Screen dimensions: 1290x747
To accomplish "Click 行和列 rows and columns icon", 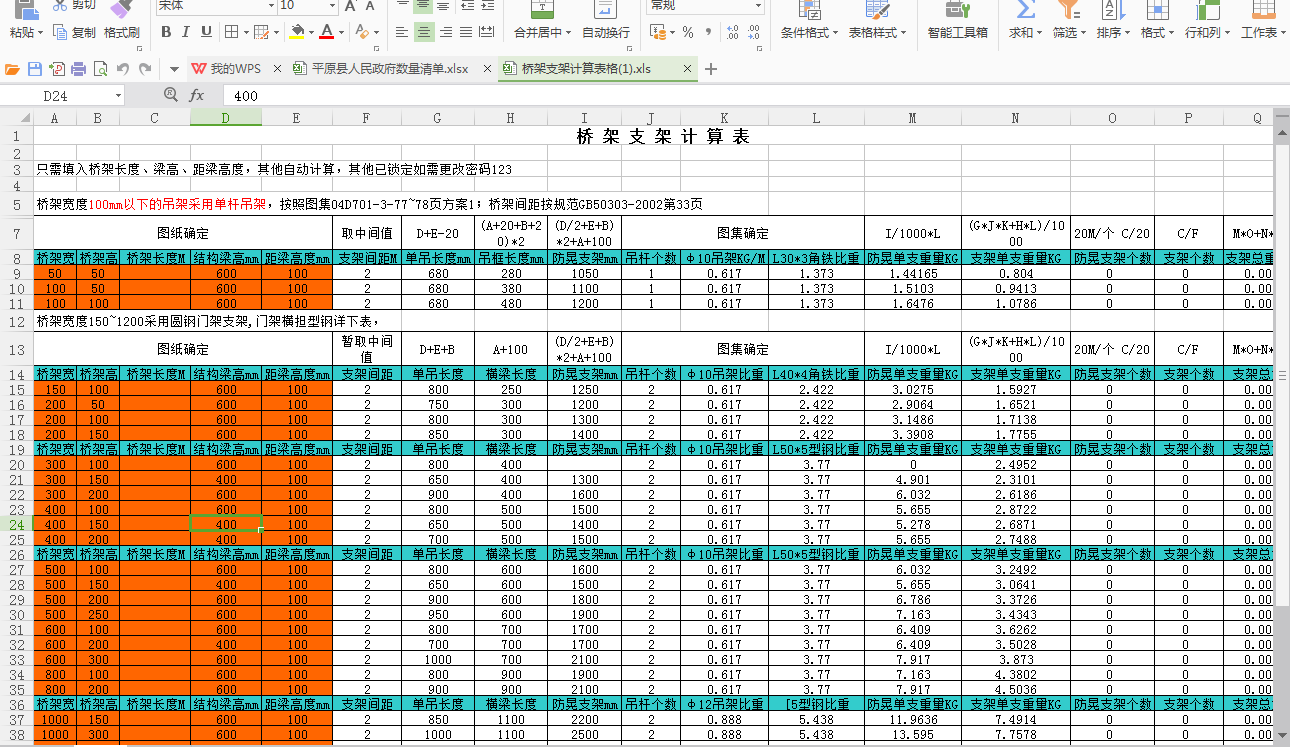I will click(1207, 10).
